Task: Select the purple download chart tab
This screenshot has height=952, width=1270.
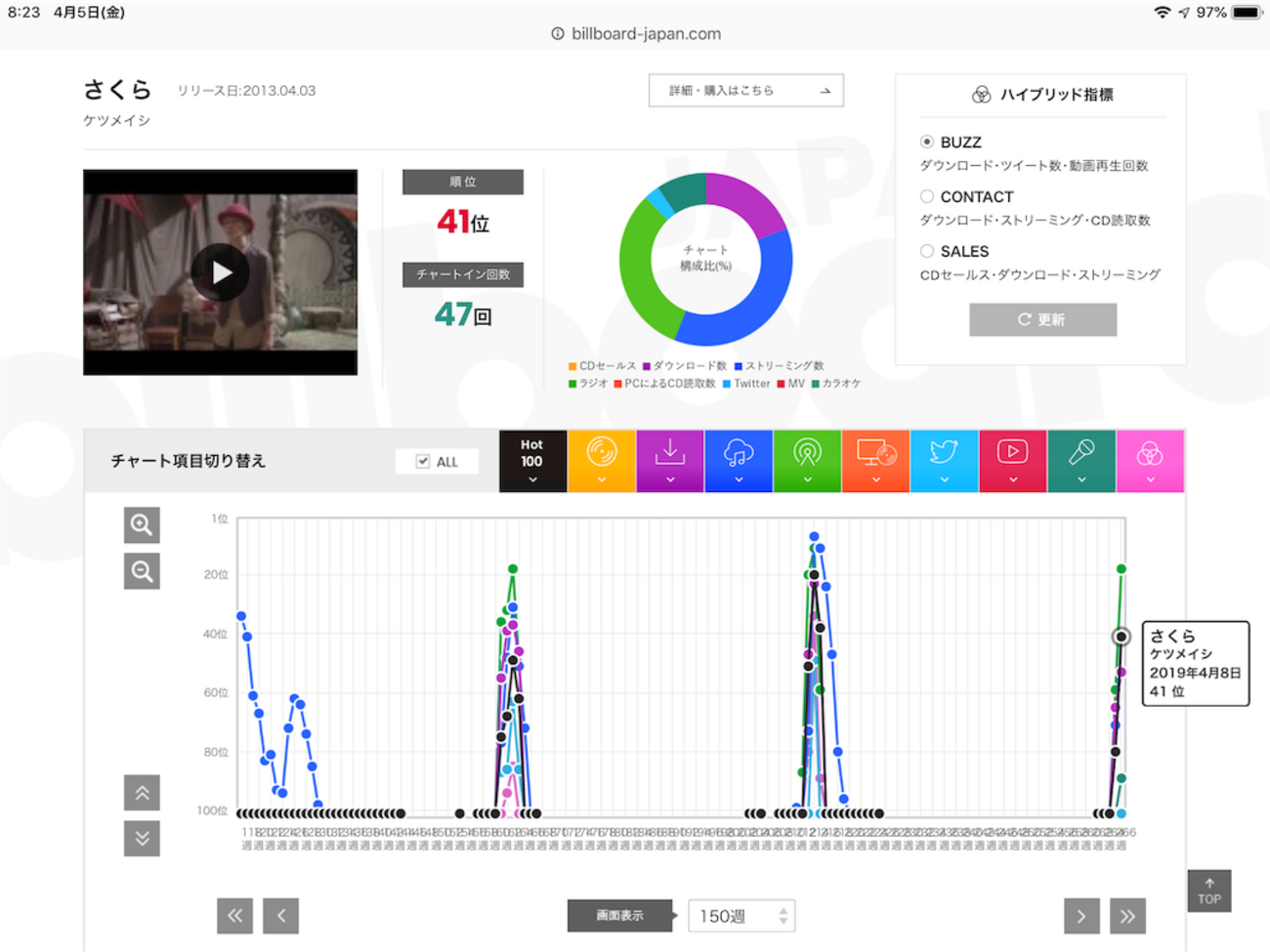Action: [670, 461]
